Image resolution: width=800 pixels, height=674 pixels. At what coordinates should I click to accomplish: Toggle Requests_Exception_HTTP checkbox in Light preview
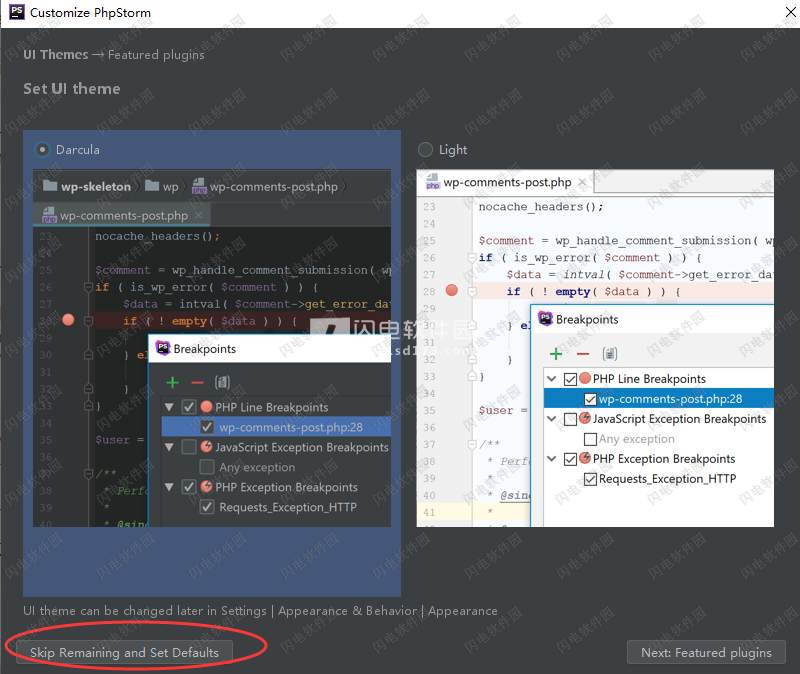tap(590, 479)
